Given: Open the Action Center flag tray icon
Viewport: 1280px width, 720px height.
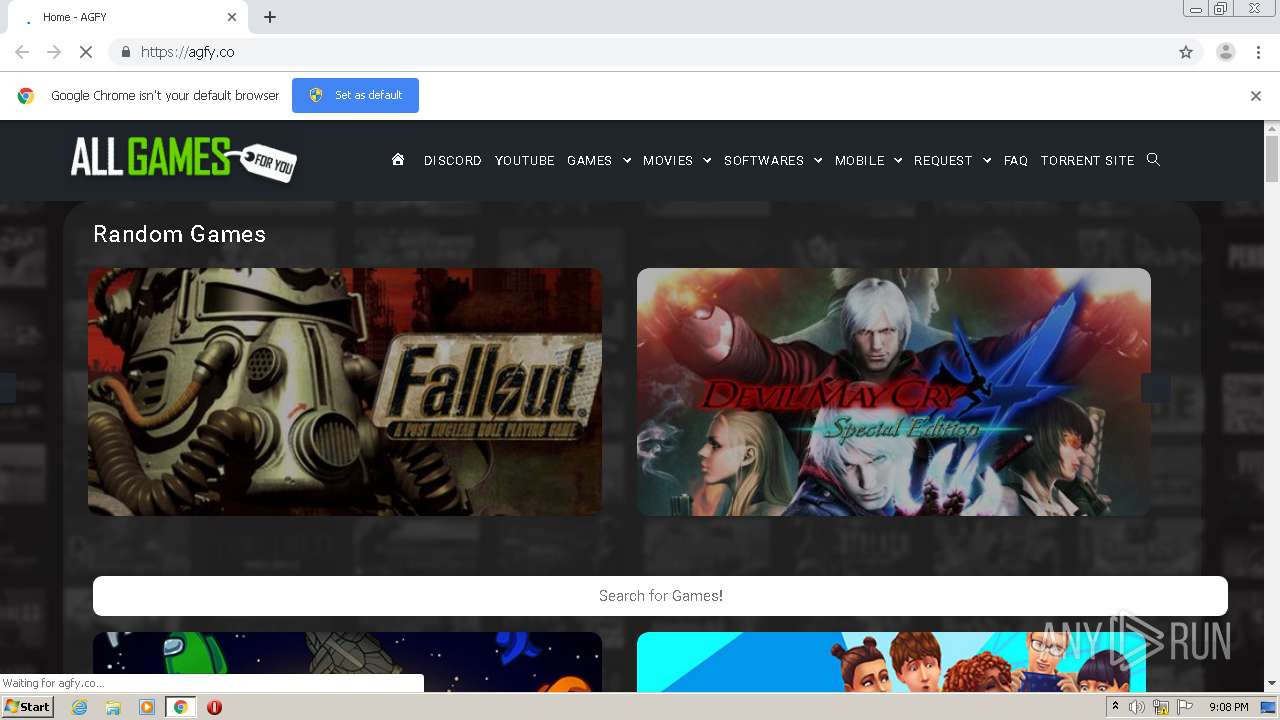Looking at the screenshot, I should pos(1185,707).
